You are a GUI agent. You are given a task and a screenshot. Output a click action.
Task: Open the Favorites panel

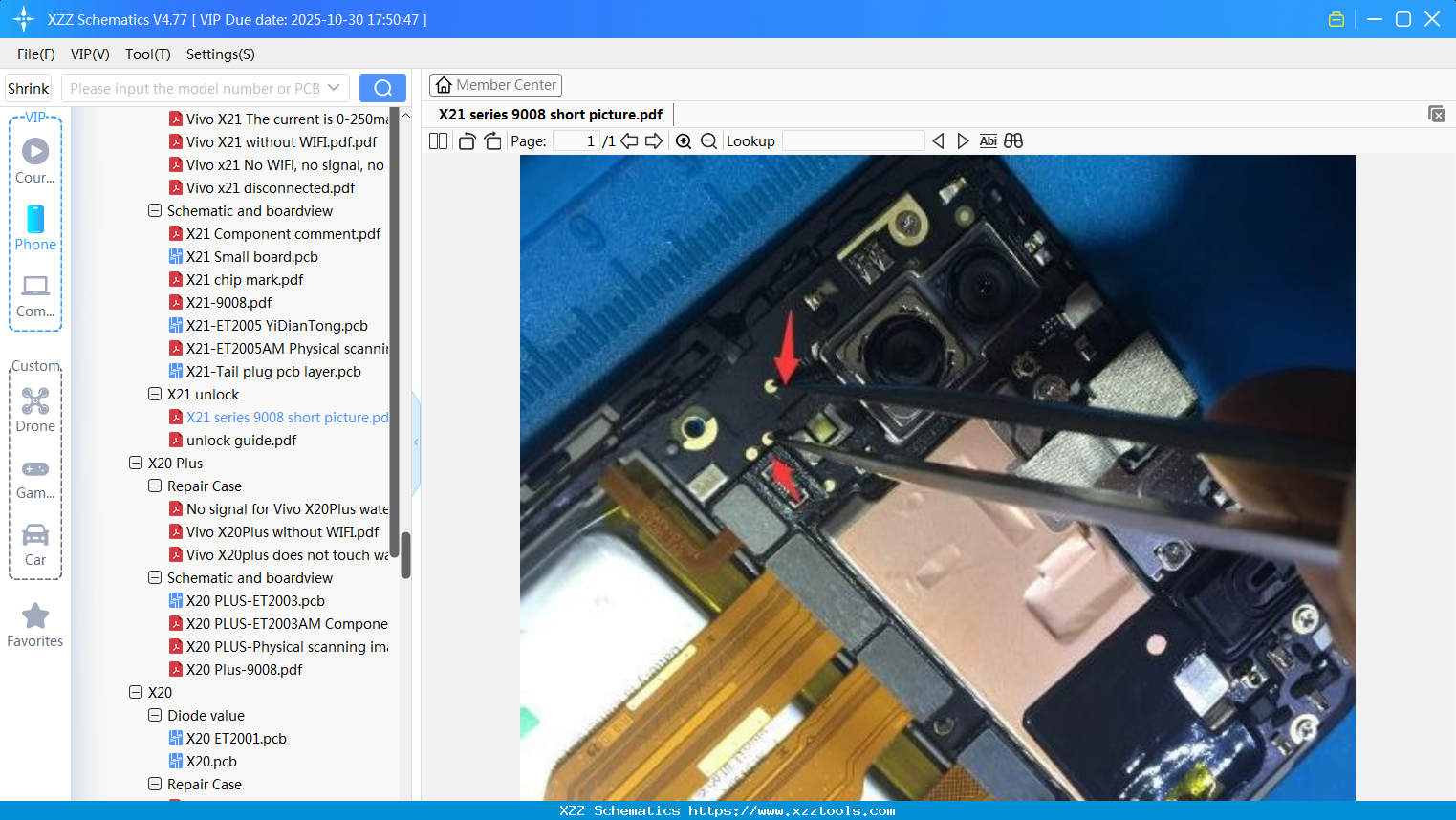pos(35,625)
